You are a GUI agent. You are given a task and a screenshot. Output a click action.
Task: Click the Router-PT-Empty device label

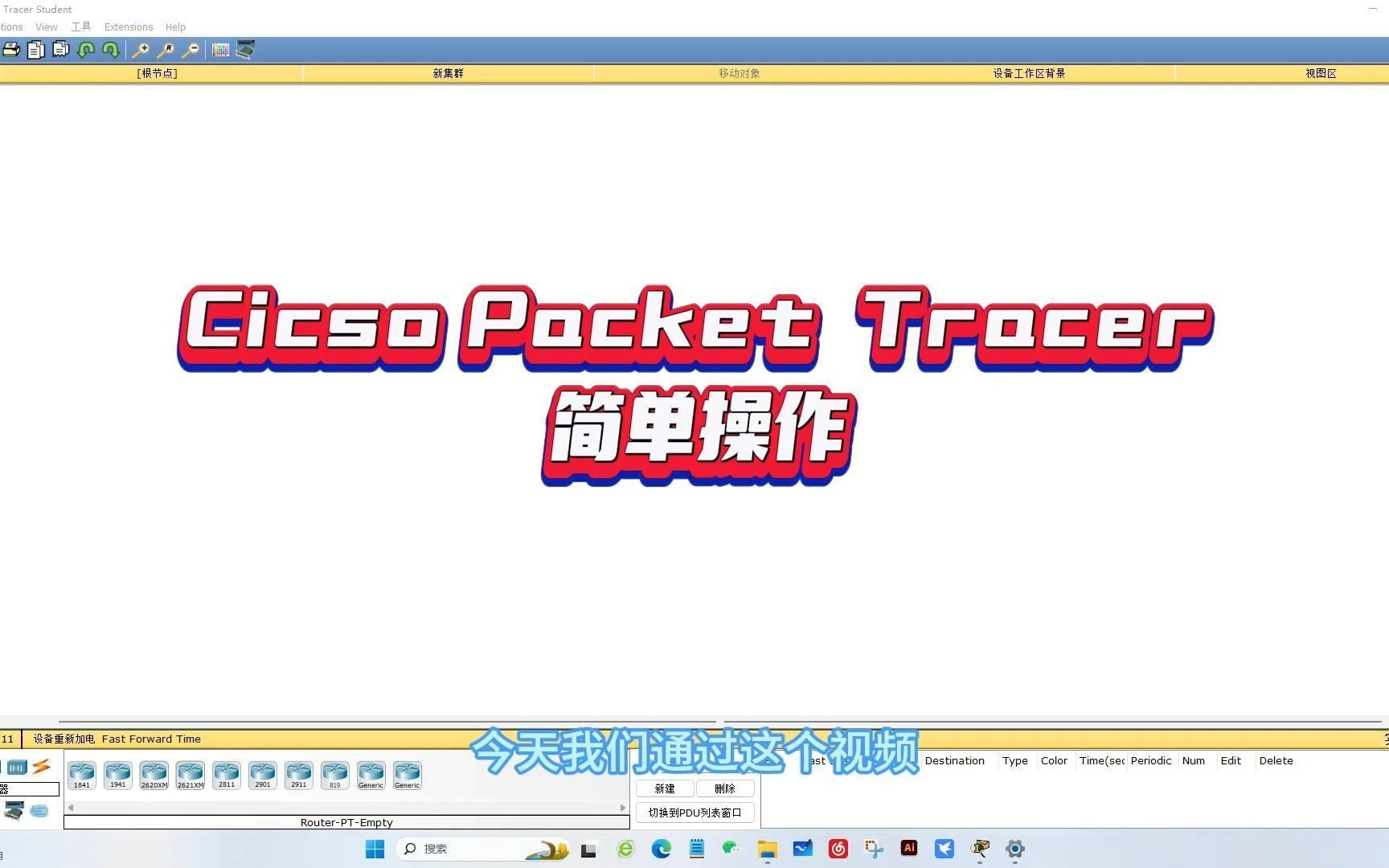tap(346, 822)
